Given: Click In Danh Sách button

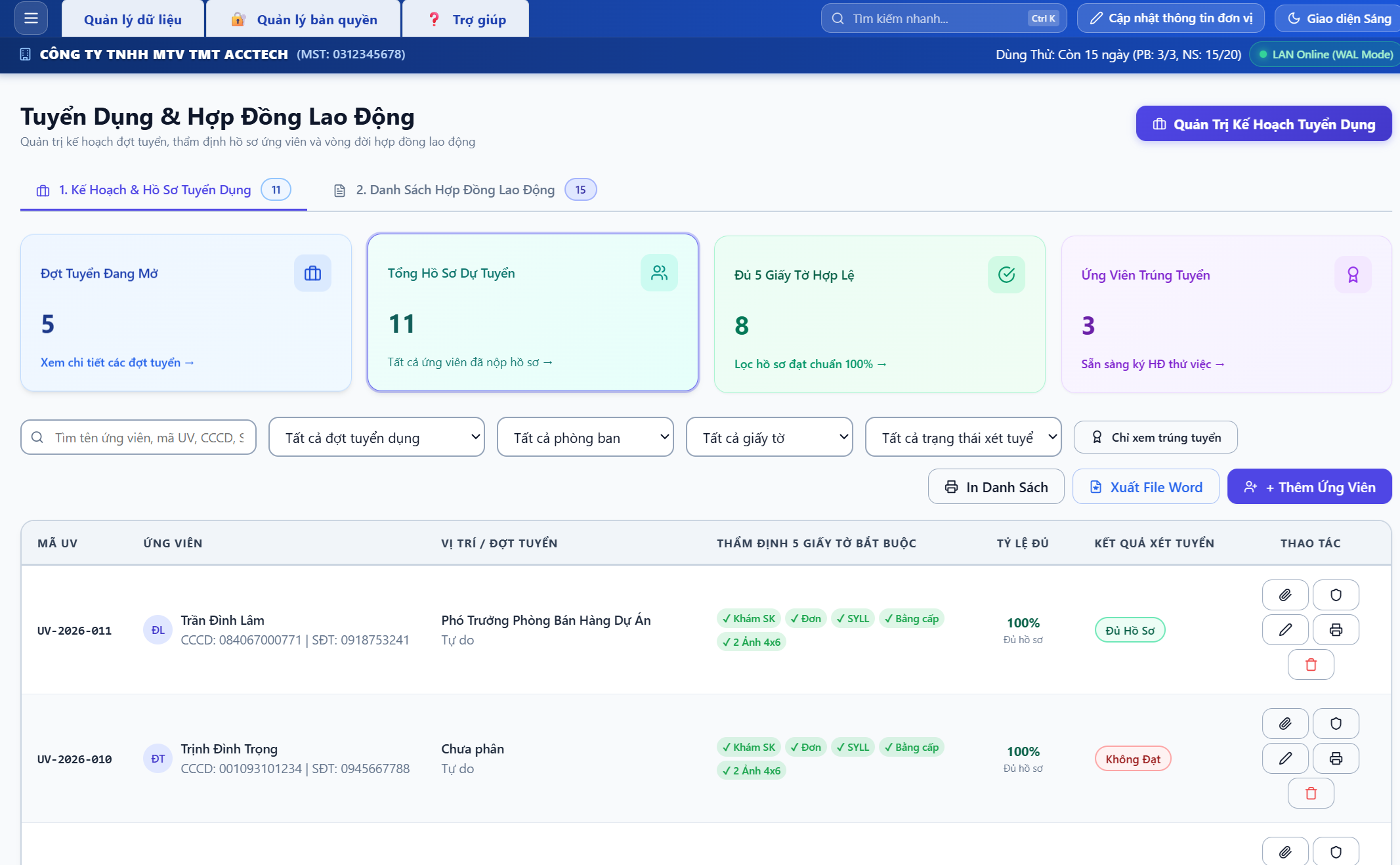Looking at the screenshot, I should tap(996, 486).
